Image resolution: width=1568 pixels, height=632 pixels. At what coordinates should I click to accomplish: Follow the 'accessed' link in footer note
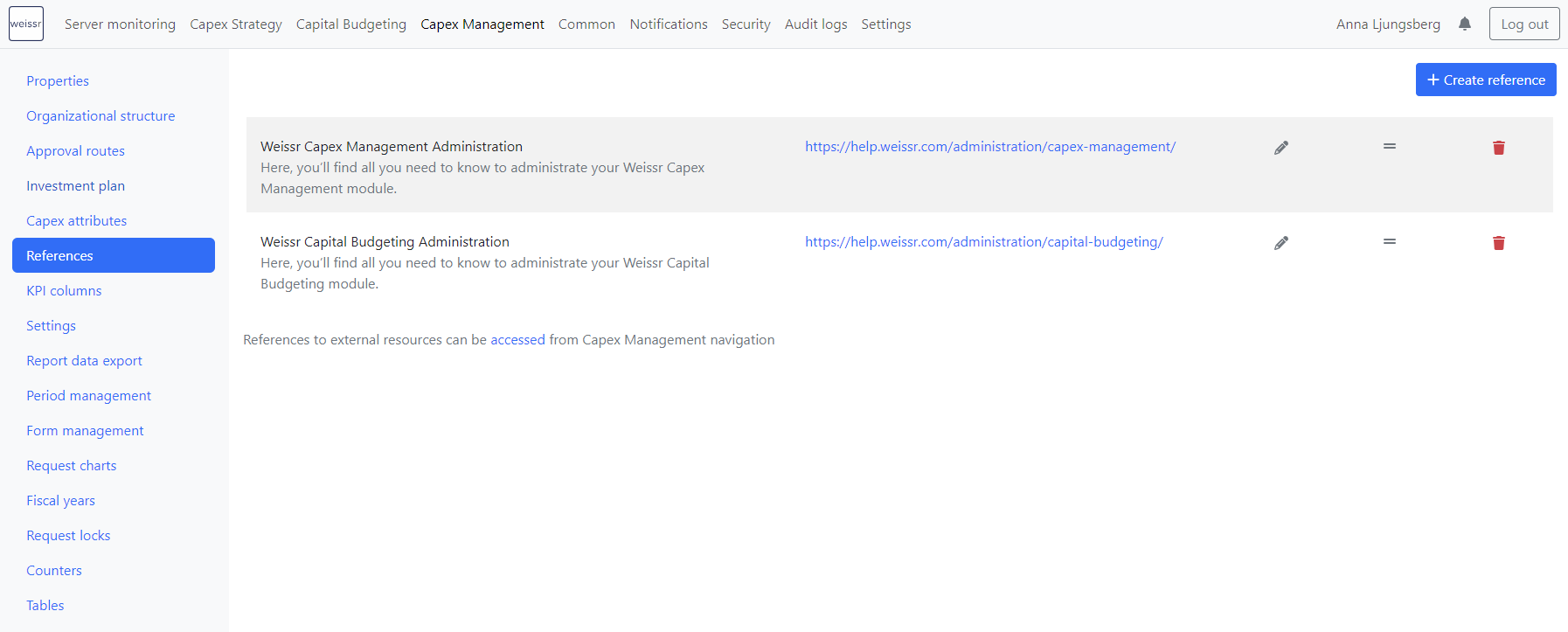(517, 340)
